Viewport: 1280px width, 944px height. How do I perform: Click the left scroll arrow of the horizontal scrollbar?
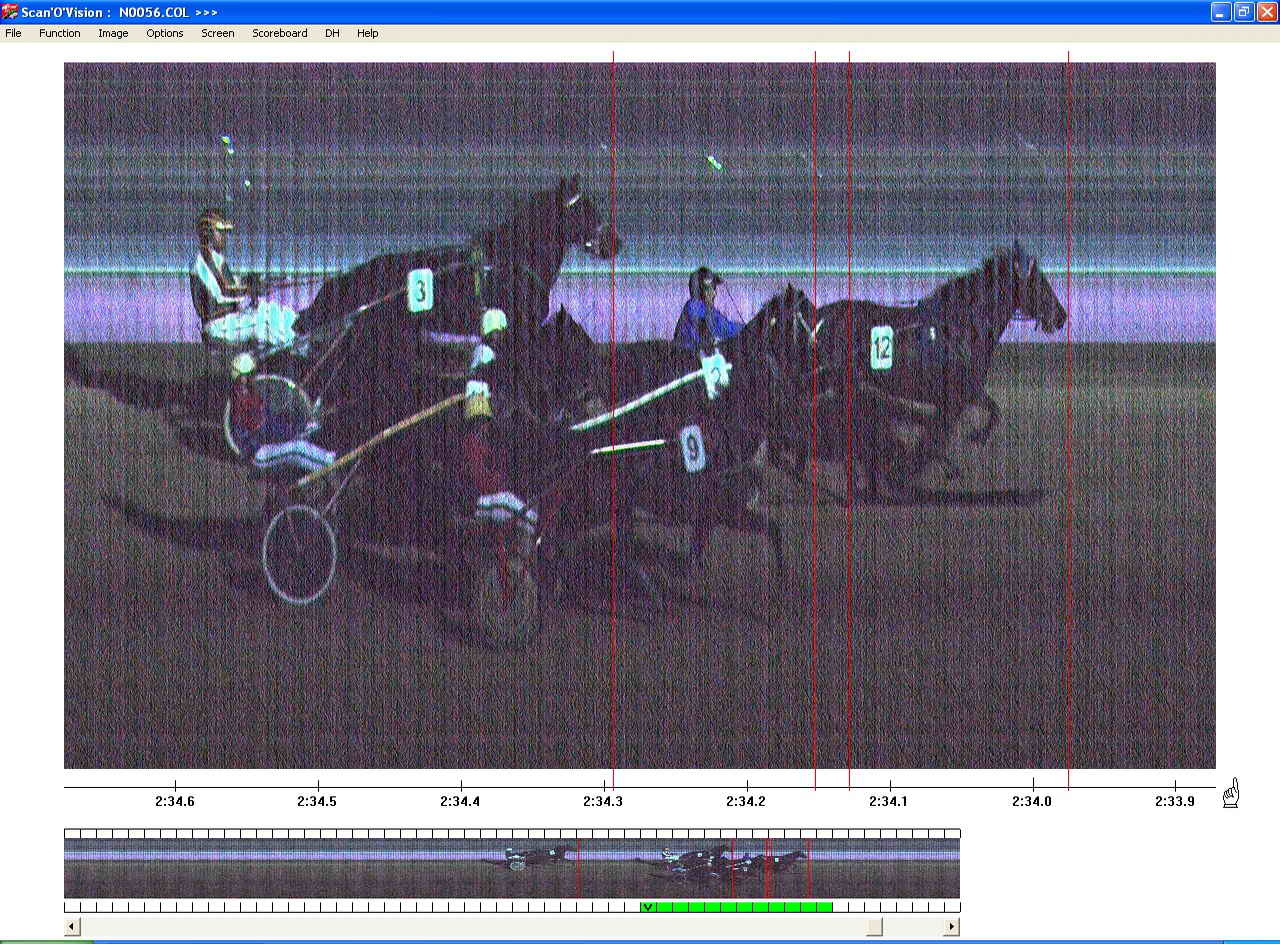(72, 927)
